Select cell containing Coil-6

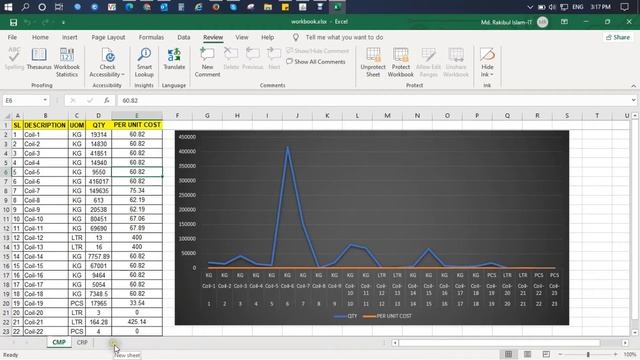point(45,181)
